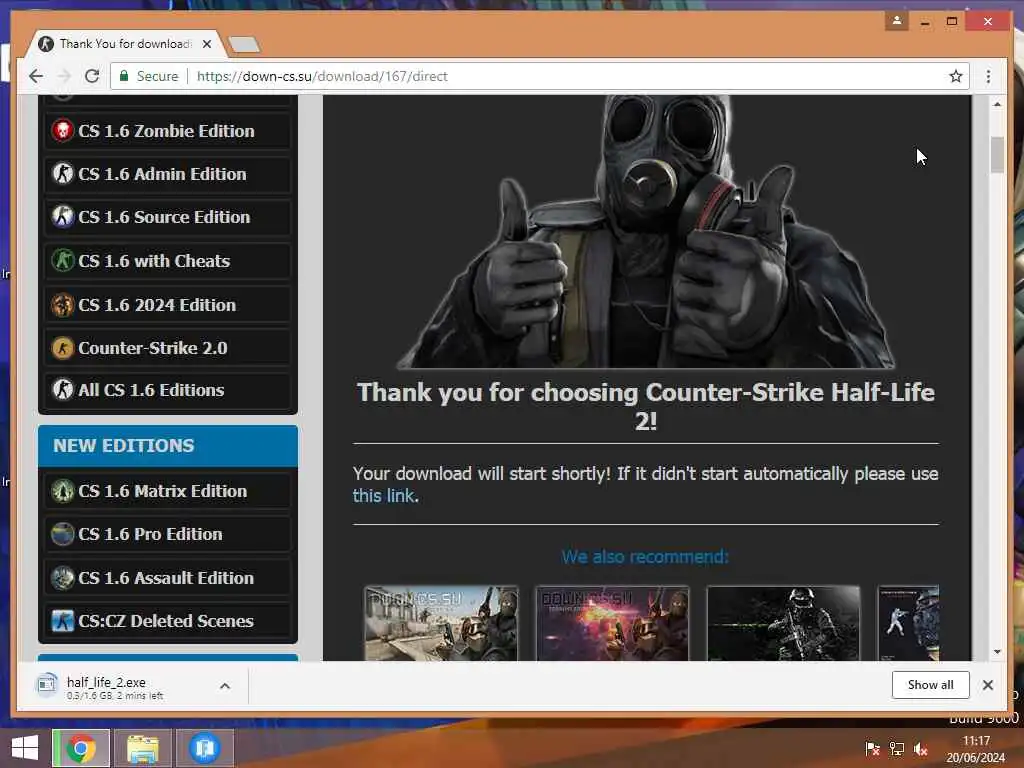Open File Explorer from taskbar
The image size is (1024, 768).
[142, 748]
